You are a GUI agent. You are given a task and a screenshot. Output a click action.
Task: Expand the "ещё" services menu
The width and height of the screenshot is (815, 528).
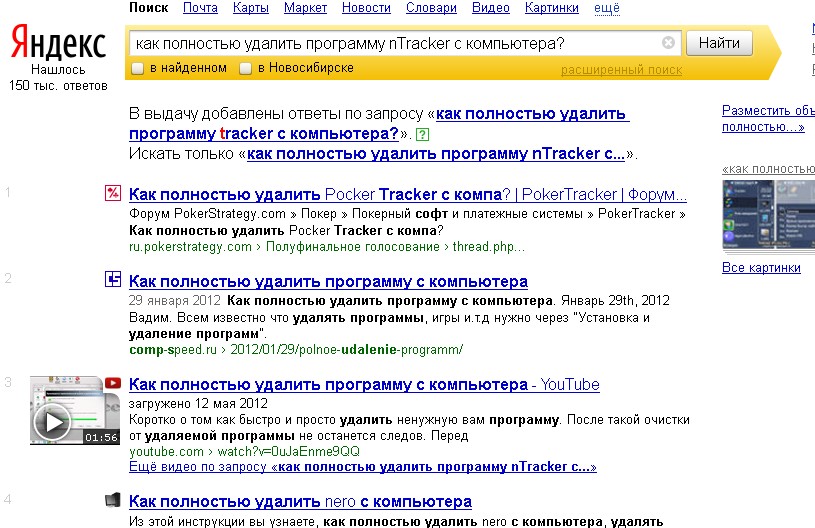[x=607, y=8]
